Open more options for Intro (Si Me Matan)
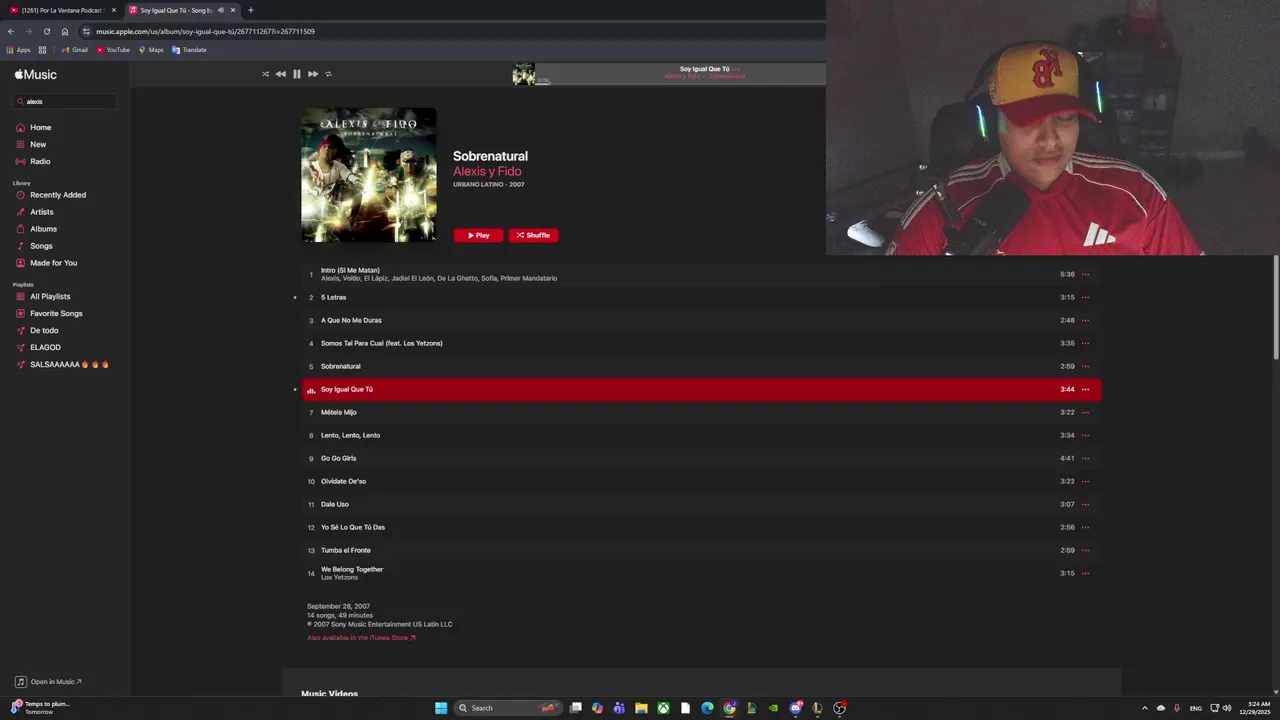This screenshot has width=1280, height=720. pyautogui.click(x=1085, y=274)
